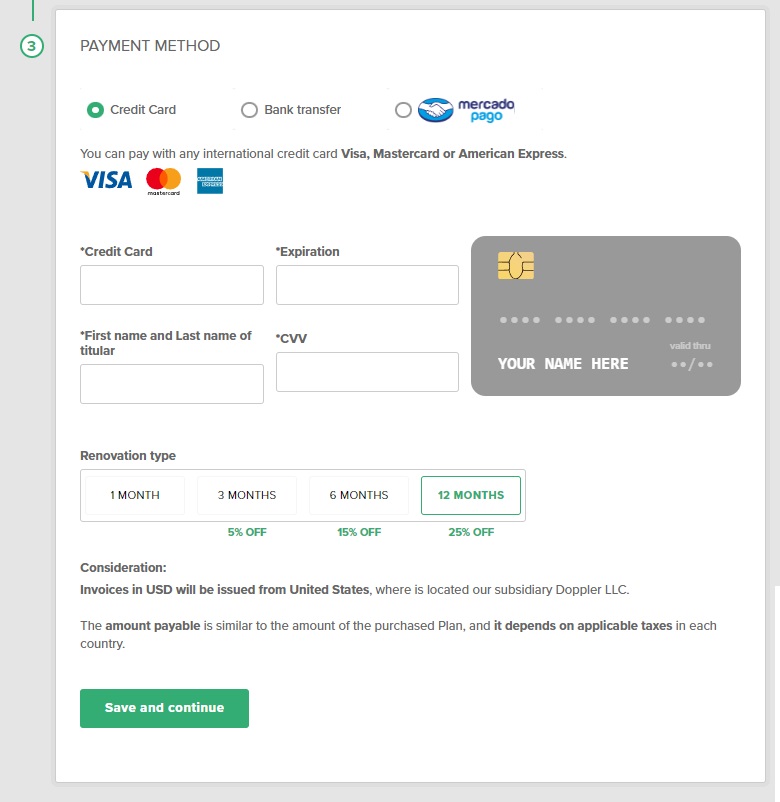The width and height of the screenshot is (780, 802).
Task: Click the gold chip on card preview
Action: pos(516,265)
